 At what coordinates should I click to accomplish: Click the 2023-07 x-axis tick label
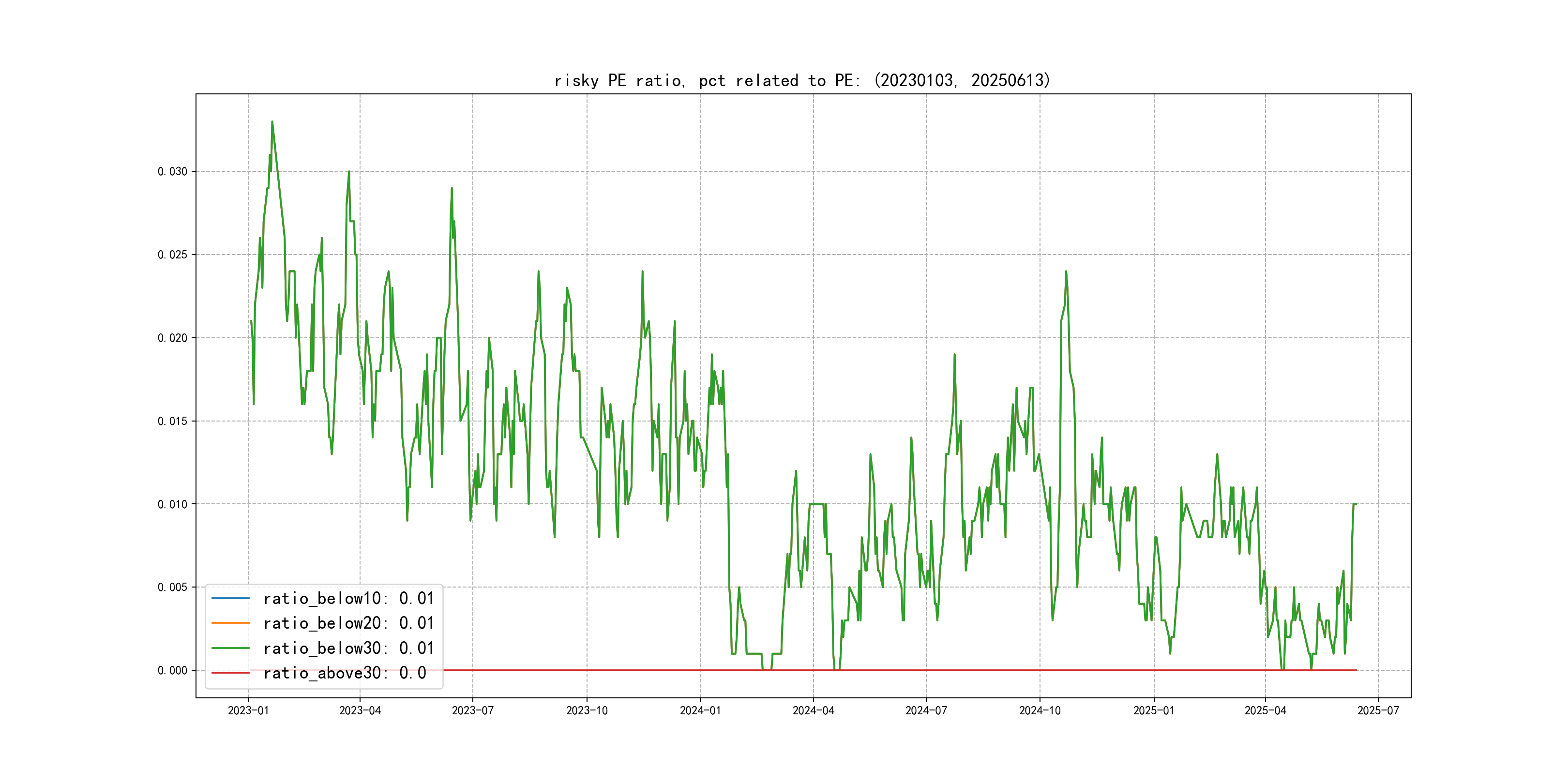tap(472, 710)
